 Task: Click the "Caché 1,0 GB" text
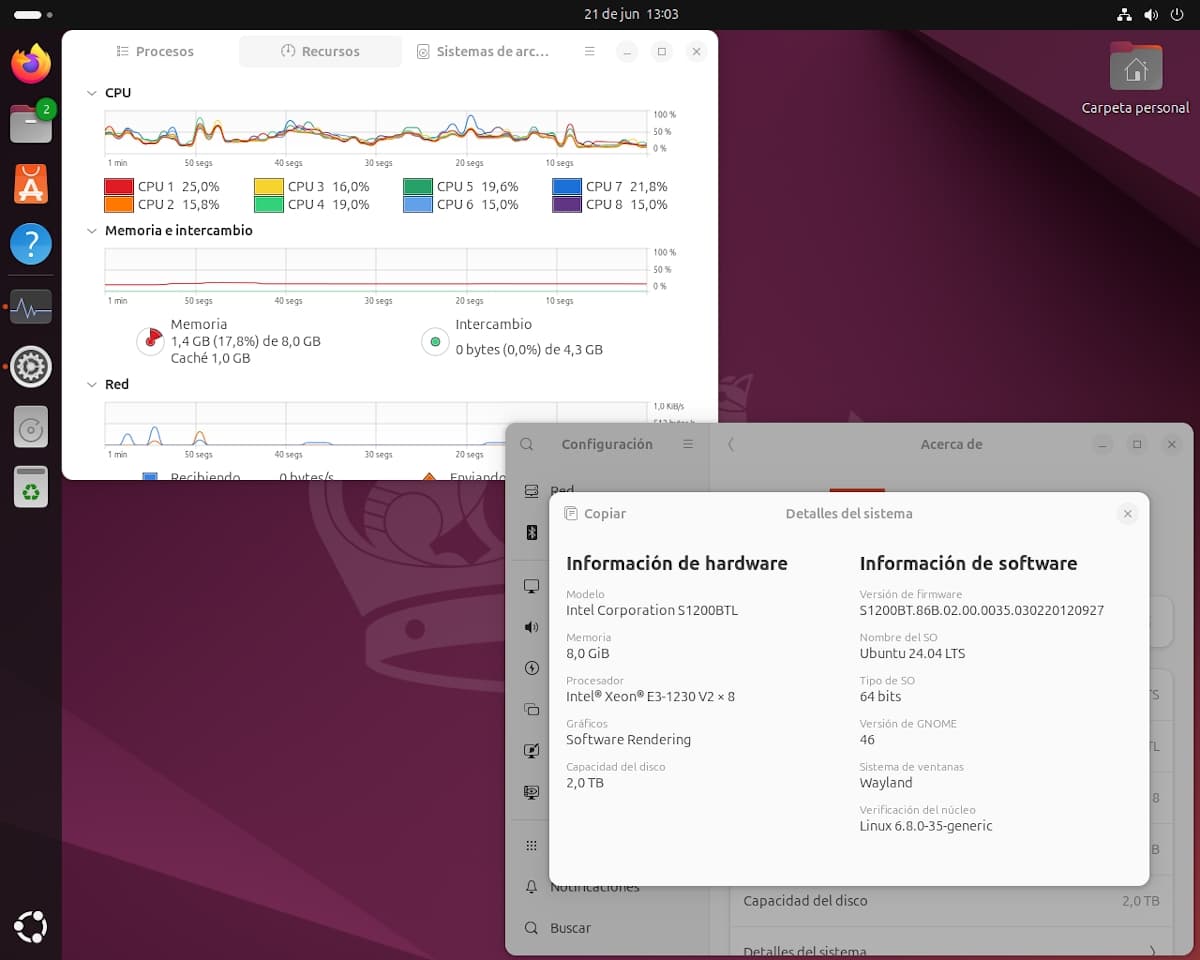coord(210,358)
